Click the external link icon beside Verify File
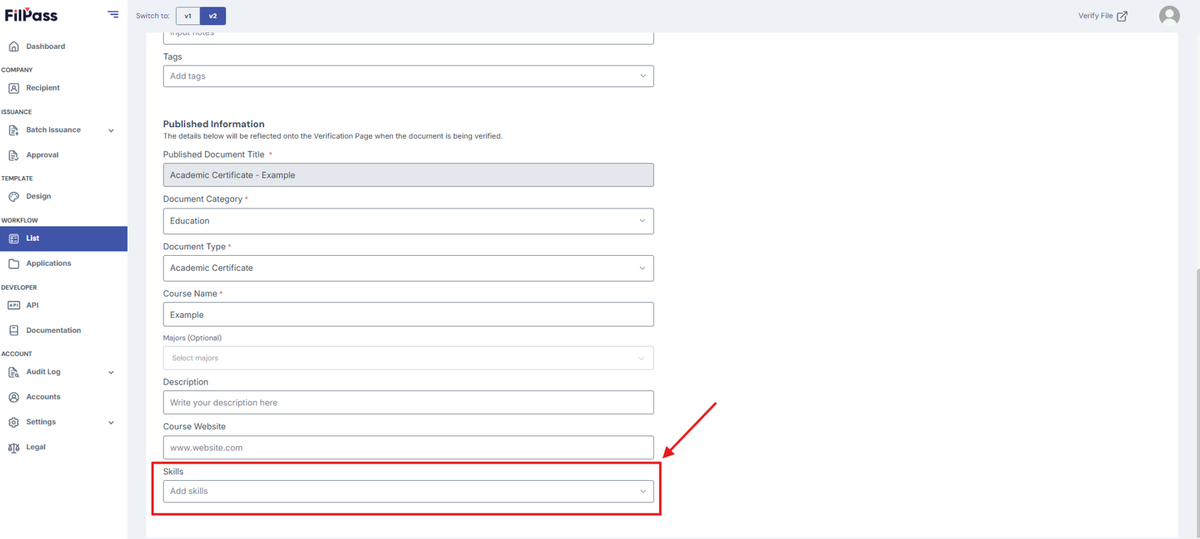The image size is (1200, 539). click(1122, 16)
